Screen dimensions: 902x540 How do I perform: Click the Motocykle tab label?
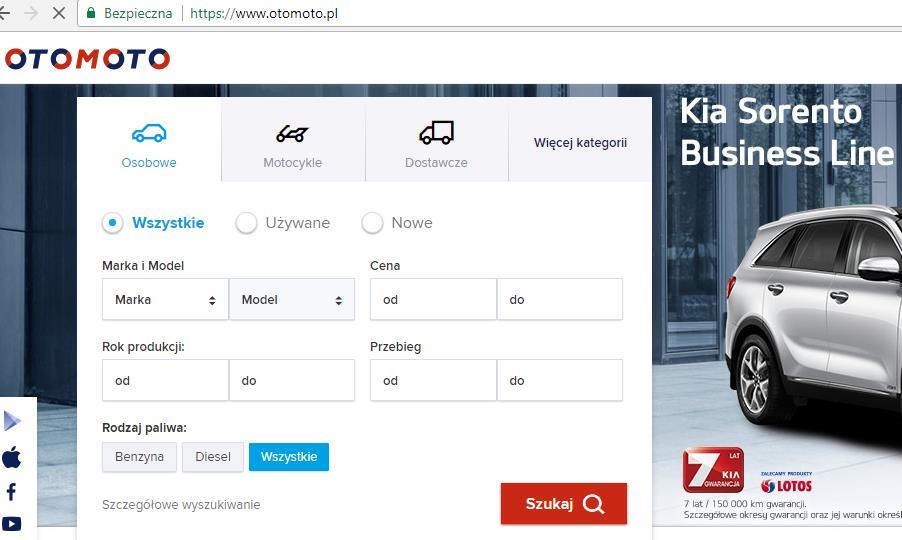pos(292,163)
